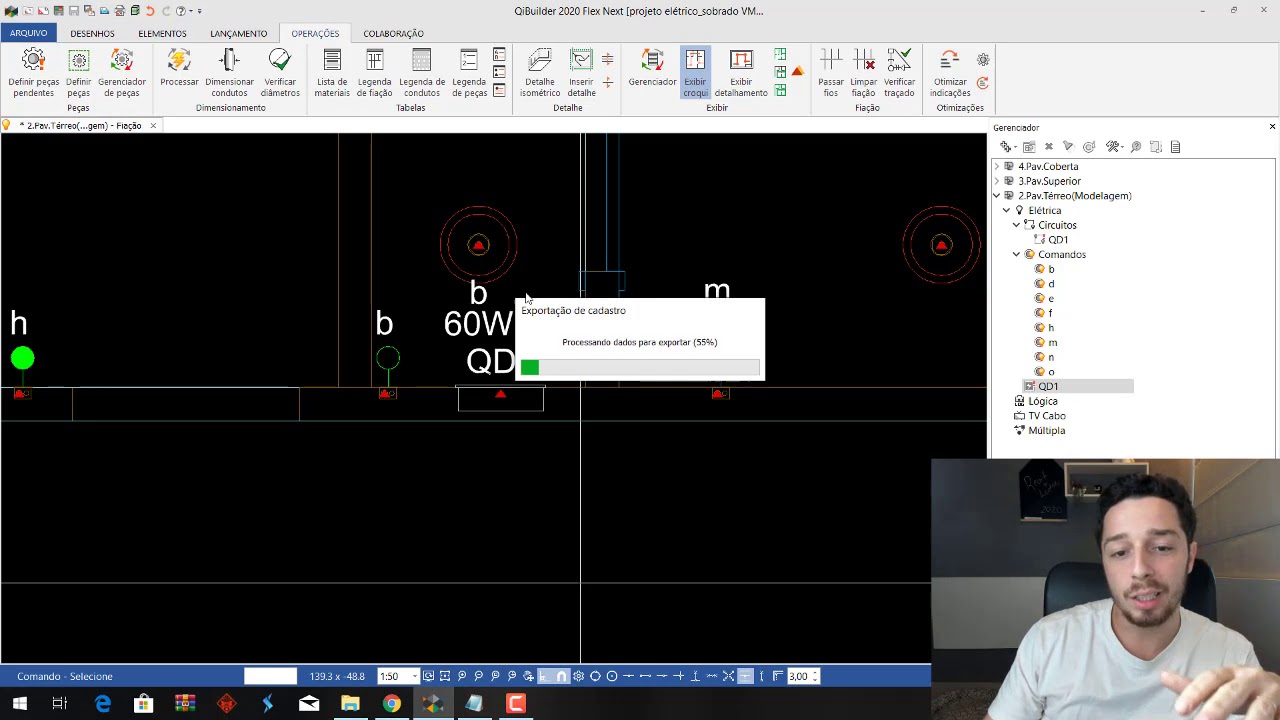Collapse the Elétrica tree node

click(1007, 210)
